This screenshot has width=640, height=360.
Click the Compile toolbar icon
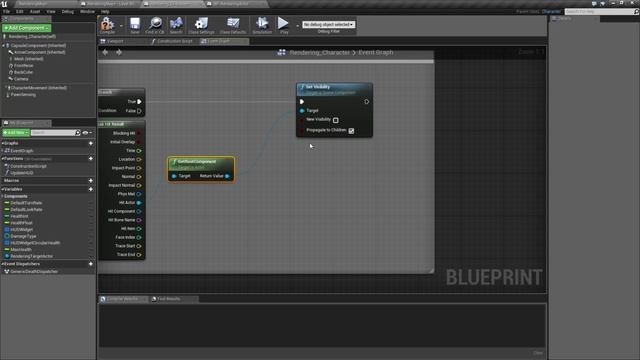[x=107, y=25]
